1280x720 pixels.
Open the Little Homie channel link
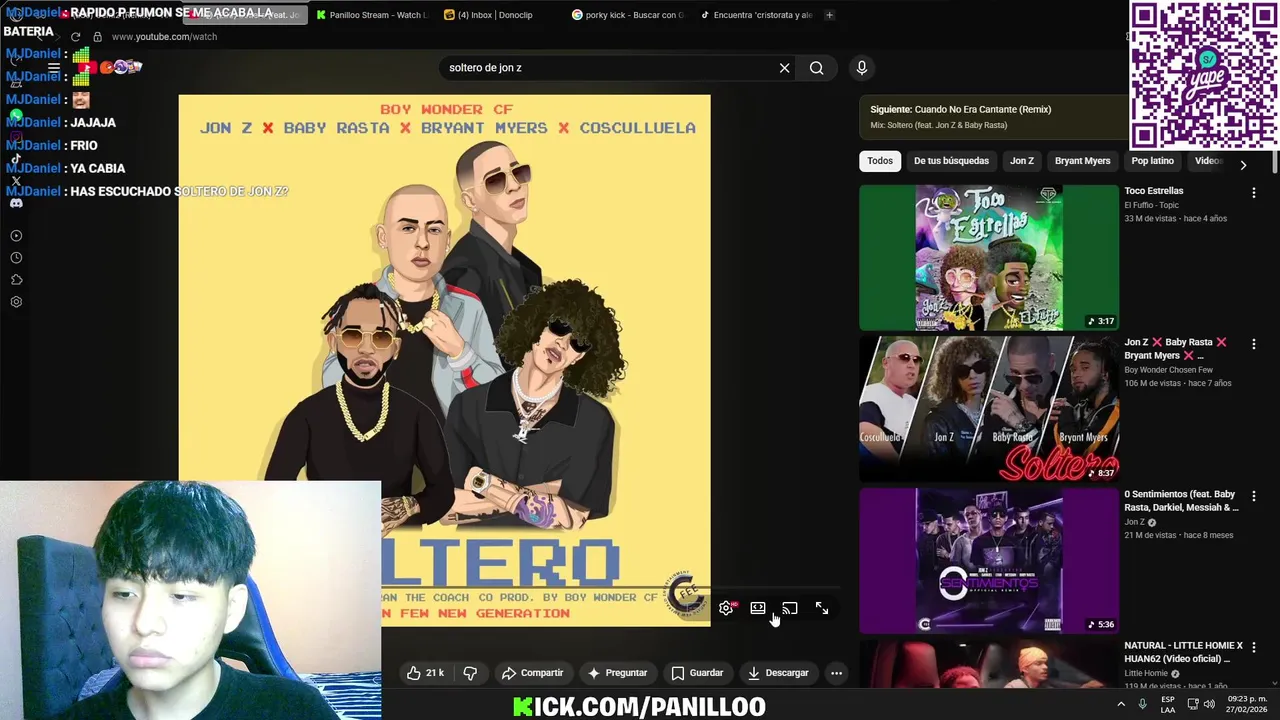[x=1145, y=673]
